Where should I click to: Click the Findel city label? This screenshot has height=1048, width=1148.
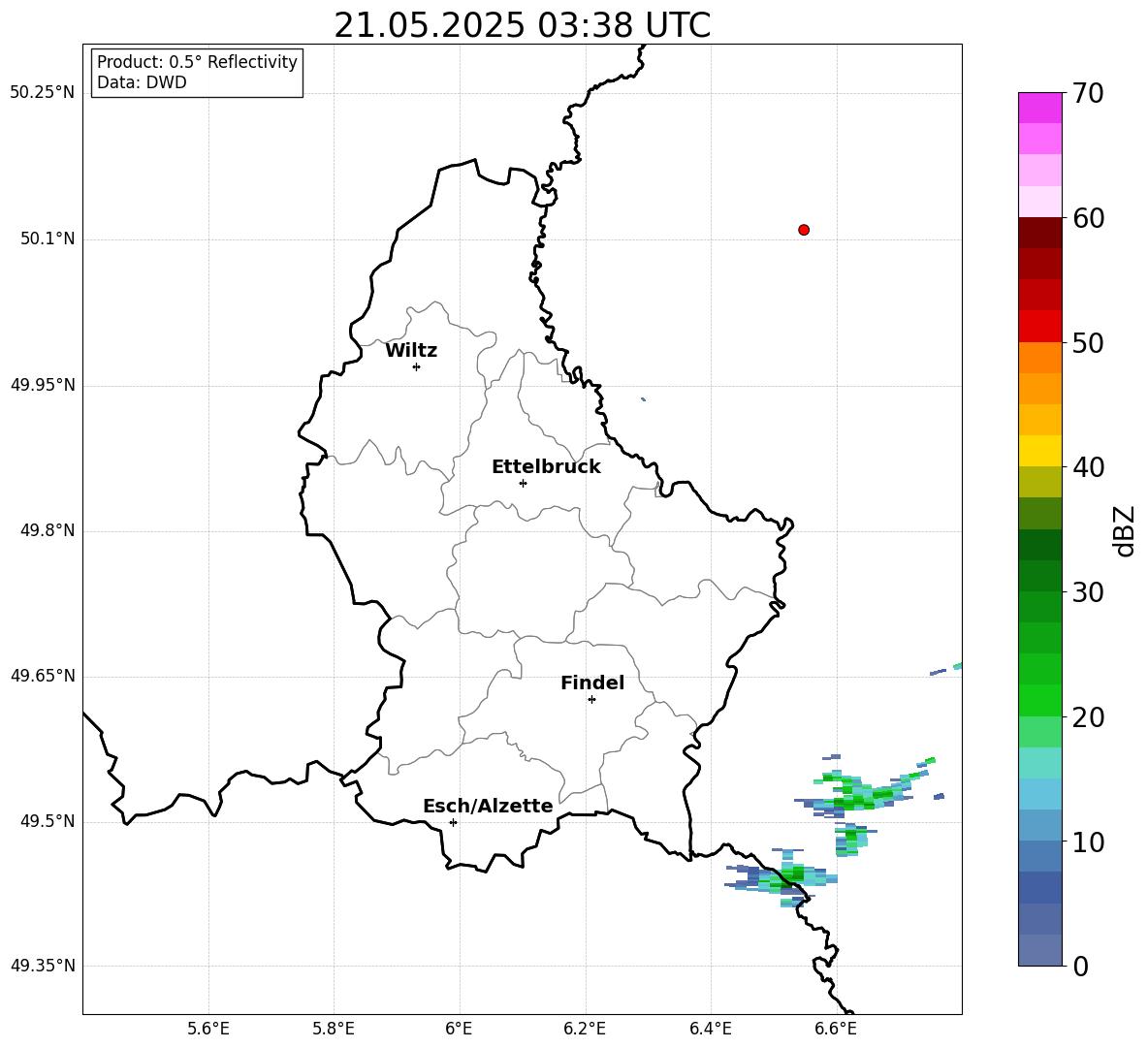(x=591, y=683)
